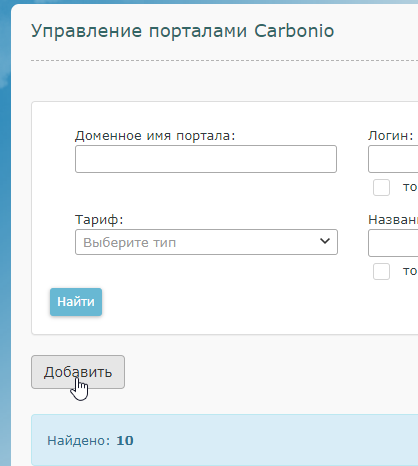
Task: Toggle the checkbox below Название field
Action: (381, 271)
